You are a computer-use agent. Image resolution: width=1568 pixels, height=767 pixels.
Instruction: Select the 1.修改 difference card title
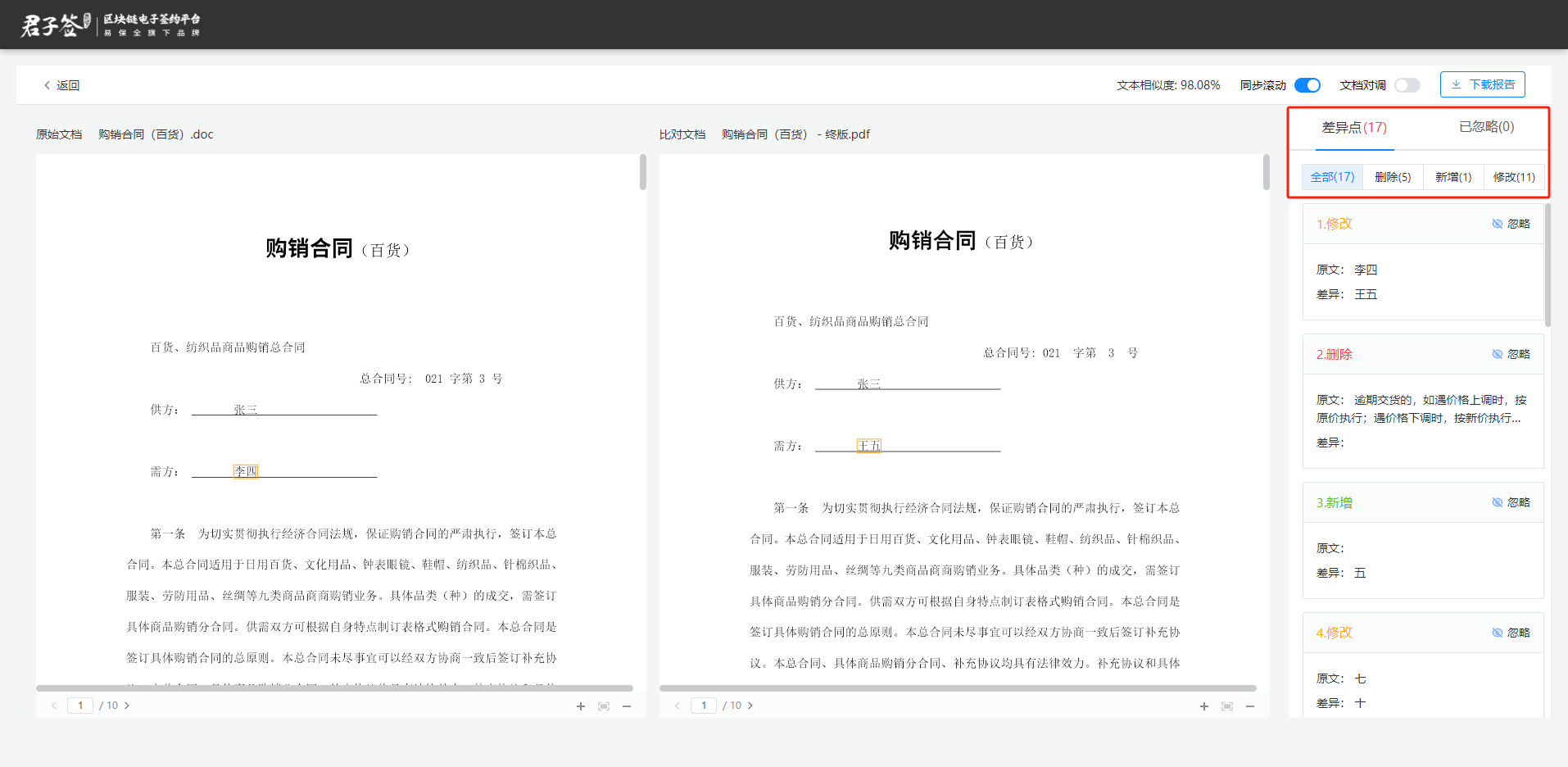tap(1334, 224)
